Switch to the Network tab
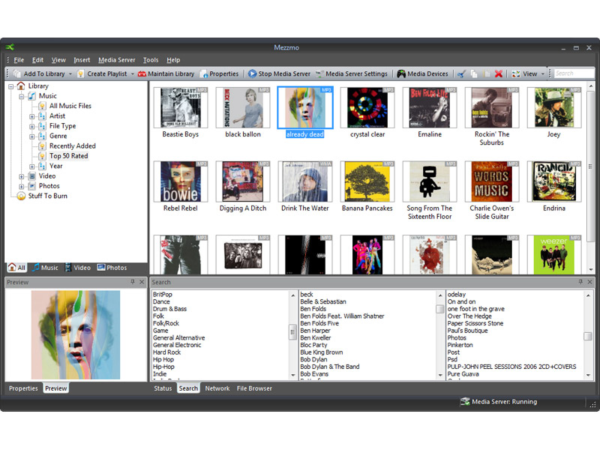The image size is (600, 450). coord(217,388)
